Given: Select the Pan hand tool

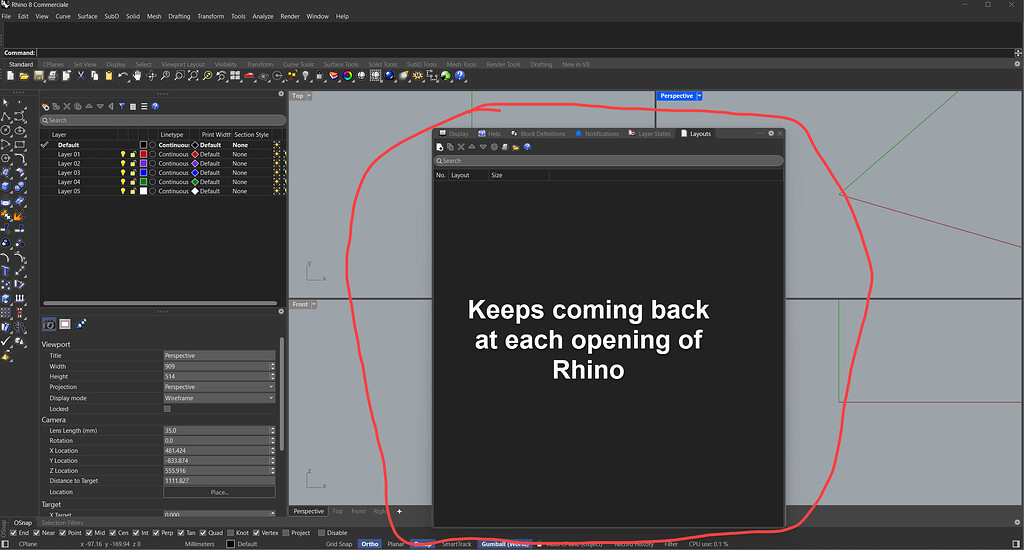Looking at the screenshot, I should pos(137,76).
